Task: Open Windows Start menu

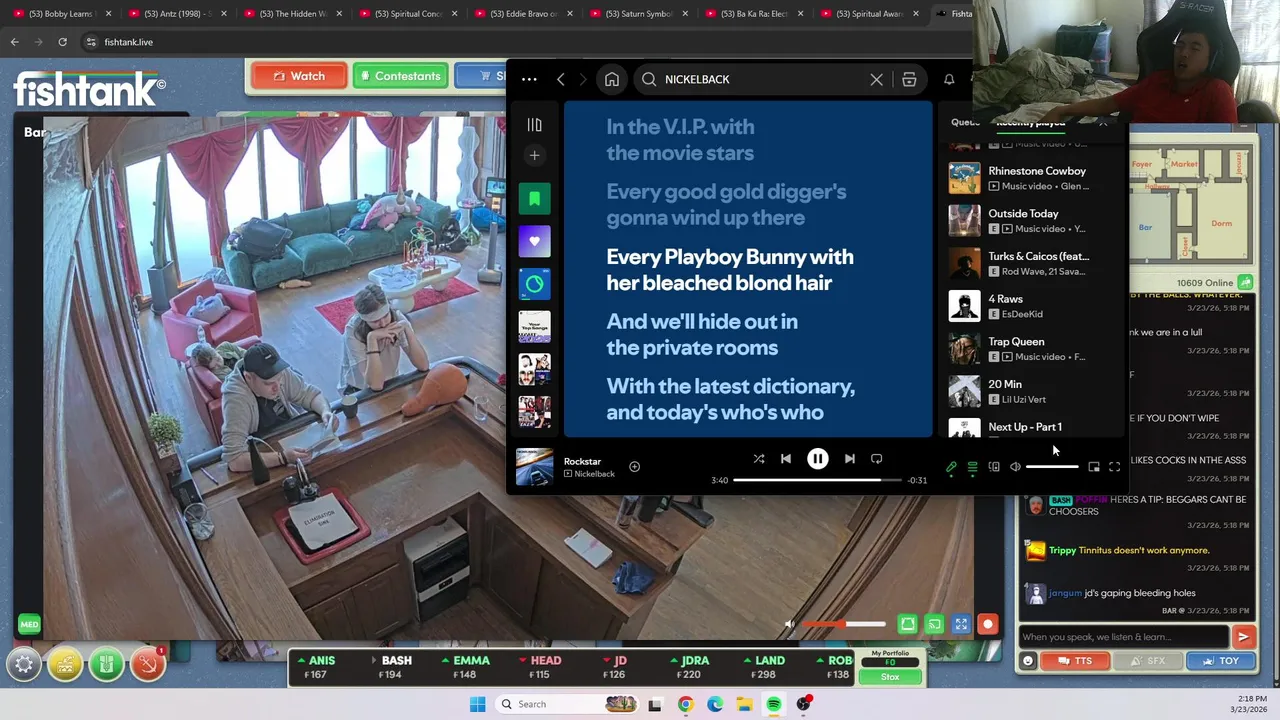Action: point(477,704)
